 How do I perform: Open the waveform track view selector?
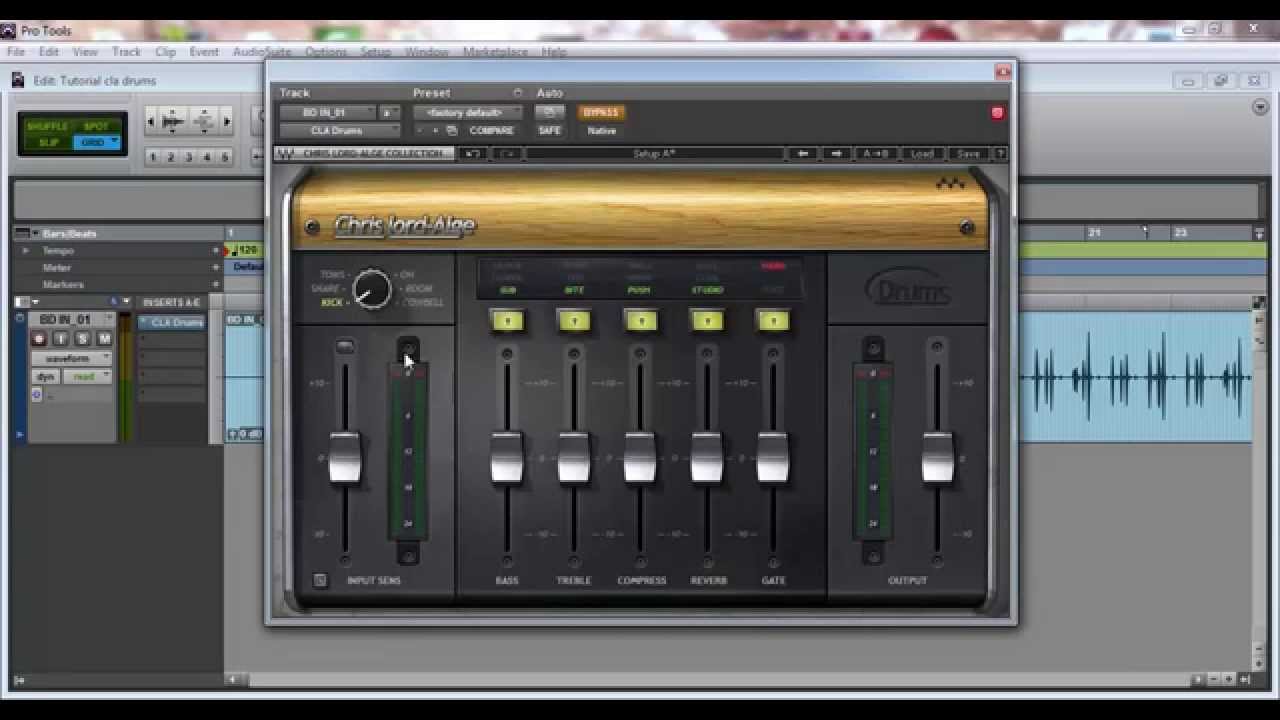point(72,358)
